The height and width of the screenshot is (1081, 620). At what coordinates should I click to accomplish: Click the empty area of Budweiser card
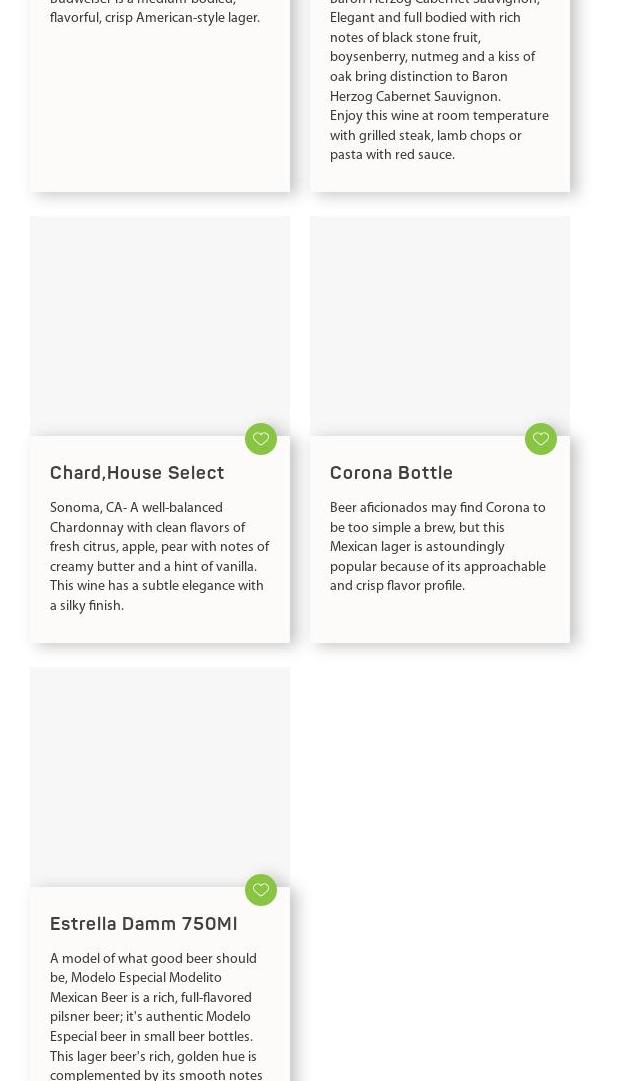tap(160, 110)
